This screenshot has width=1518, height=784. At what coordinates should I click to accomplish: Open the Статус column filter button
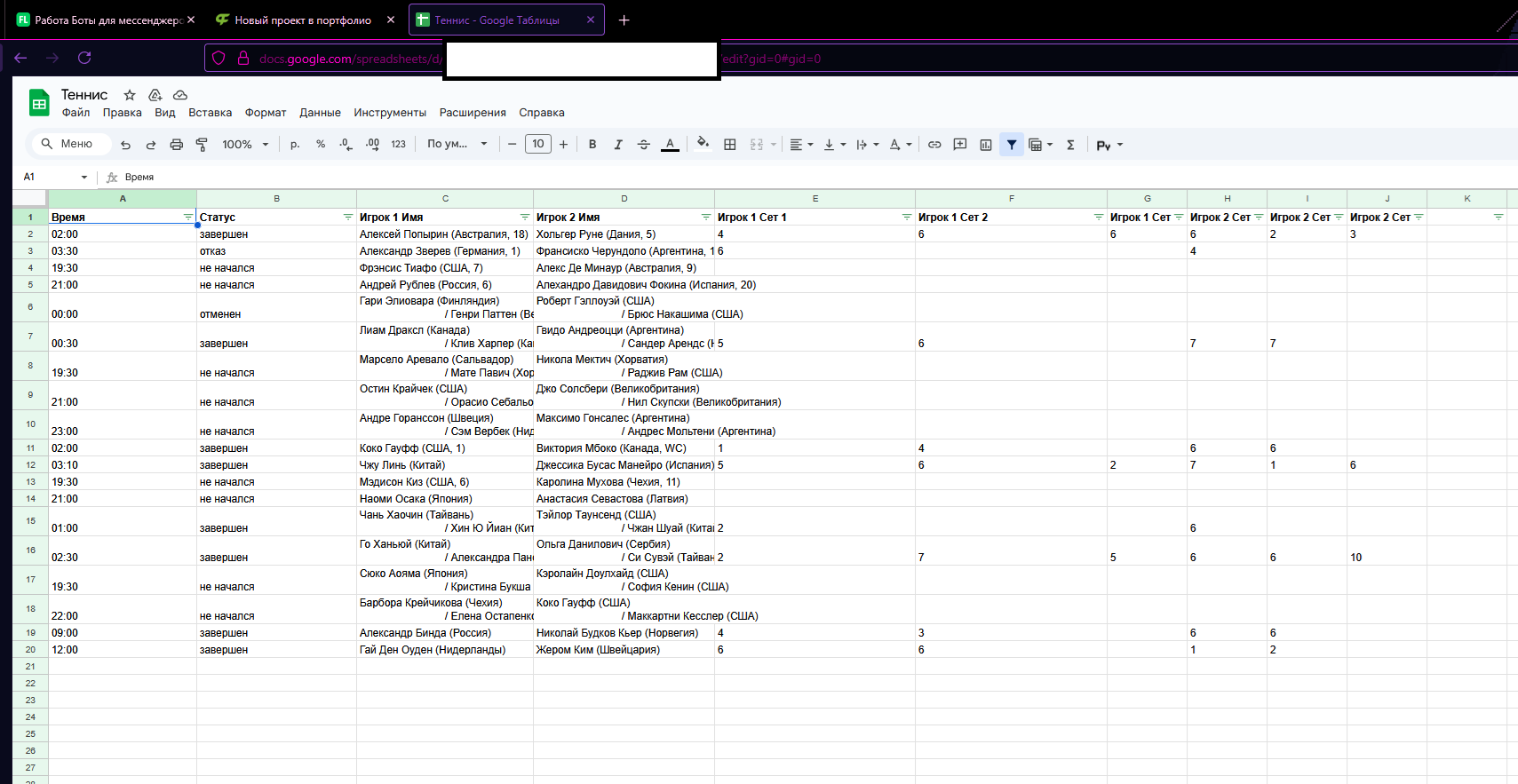coord(348,218)
